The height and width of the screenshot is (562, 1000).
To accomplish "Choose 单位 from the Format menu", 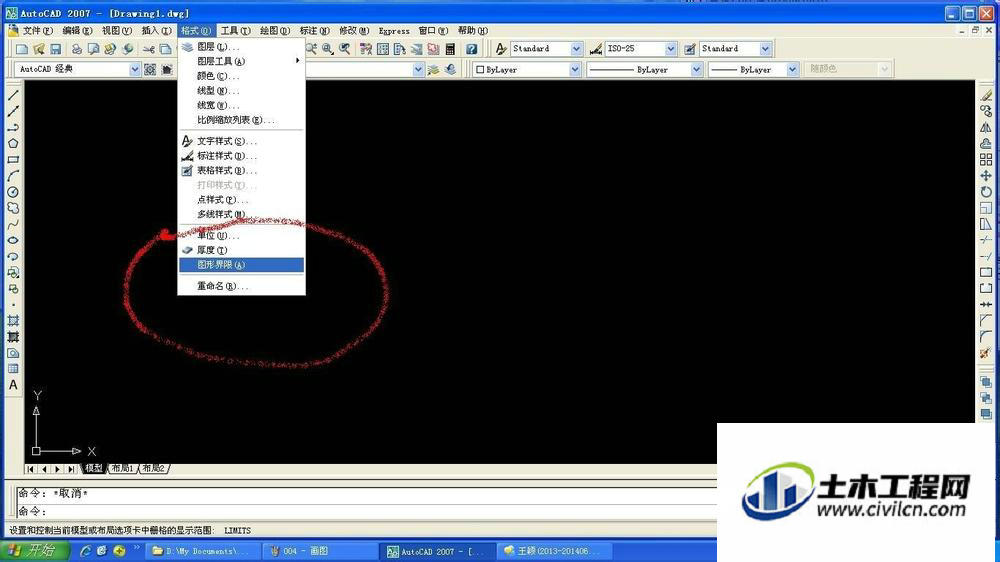I will pos(241,235).
